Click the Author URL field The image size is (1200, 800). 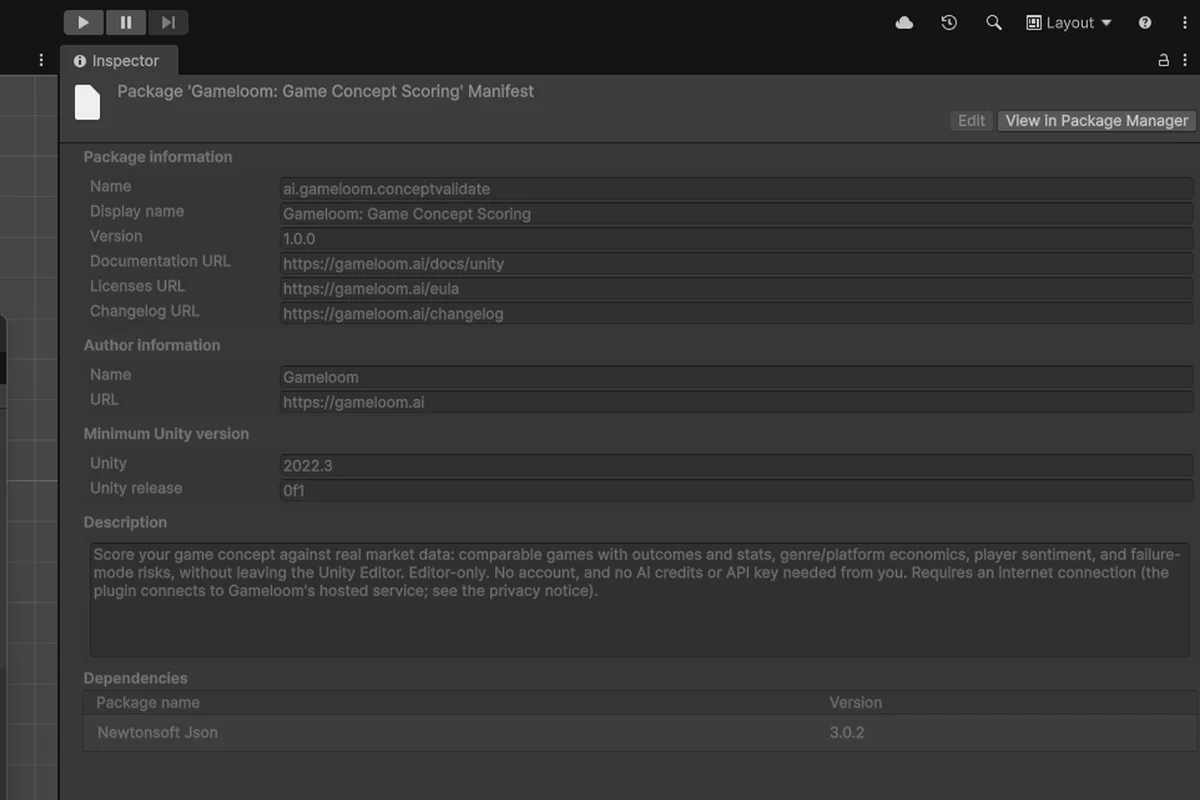[737, 402]
